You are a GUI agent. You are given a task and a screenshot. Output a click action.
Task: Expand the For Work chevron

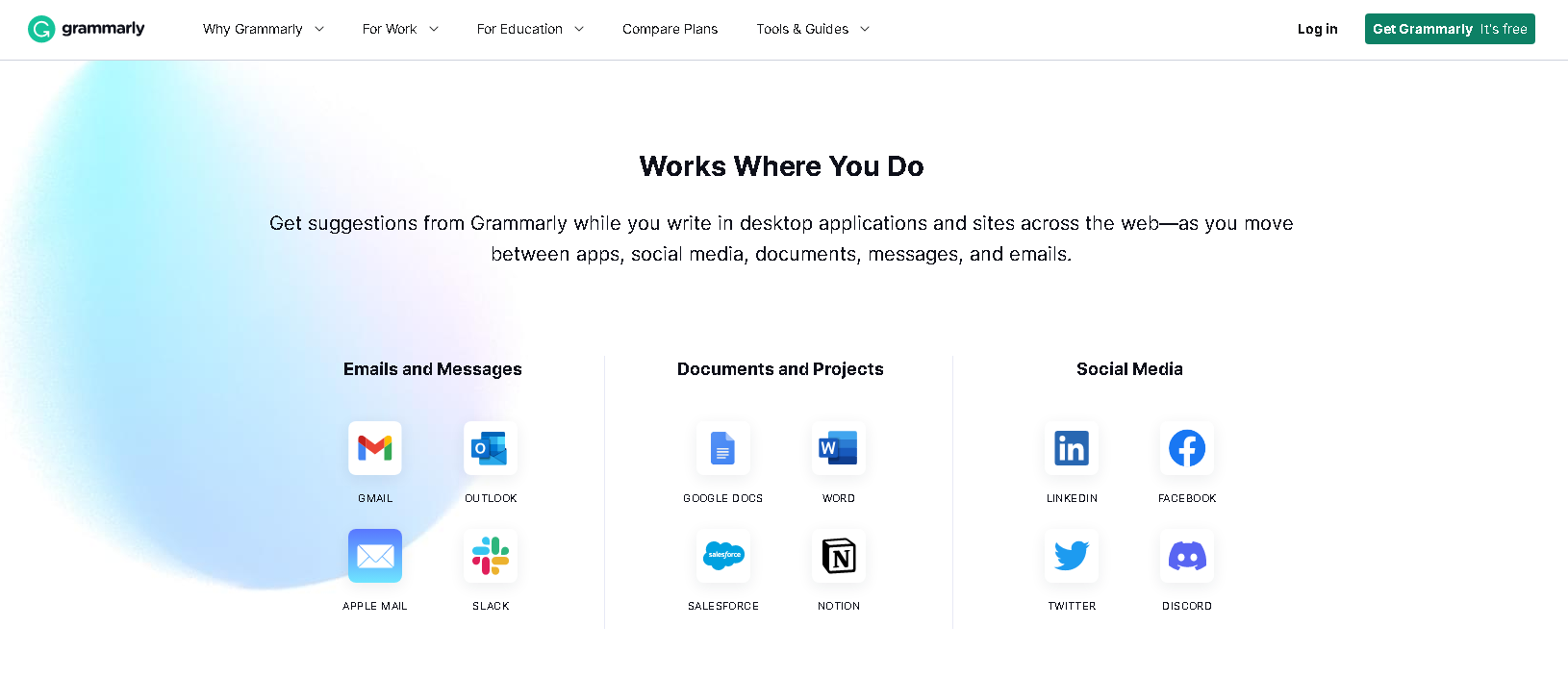[x=434, y=30]
